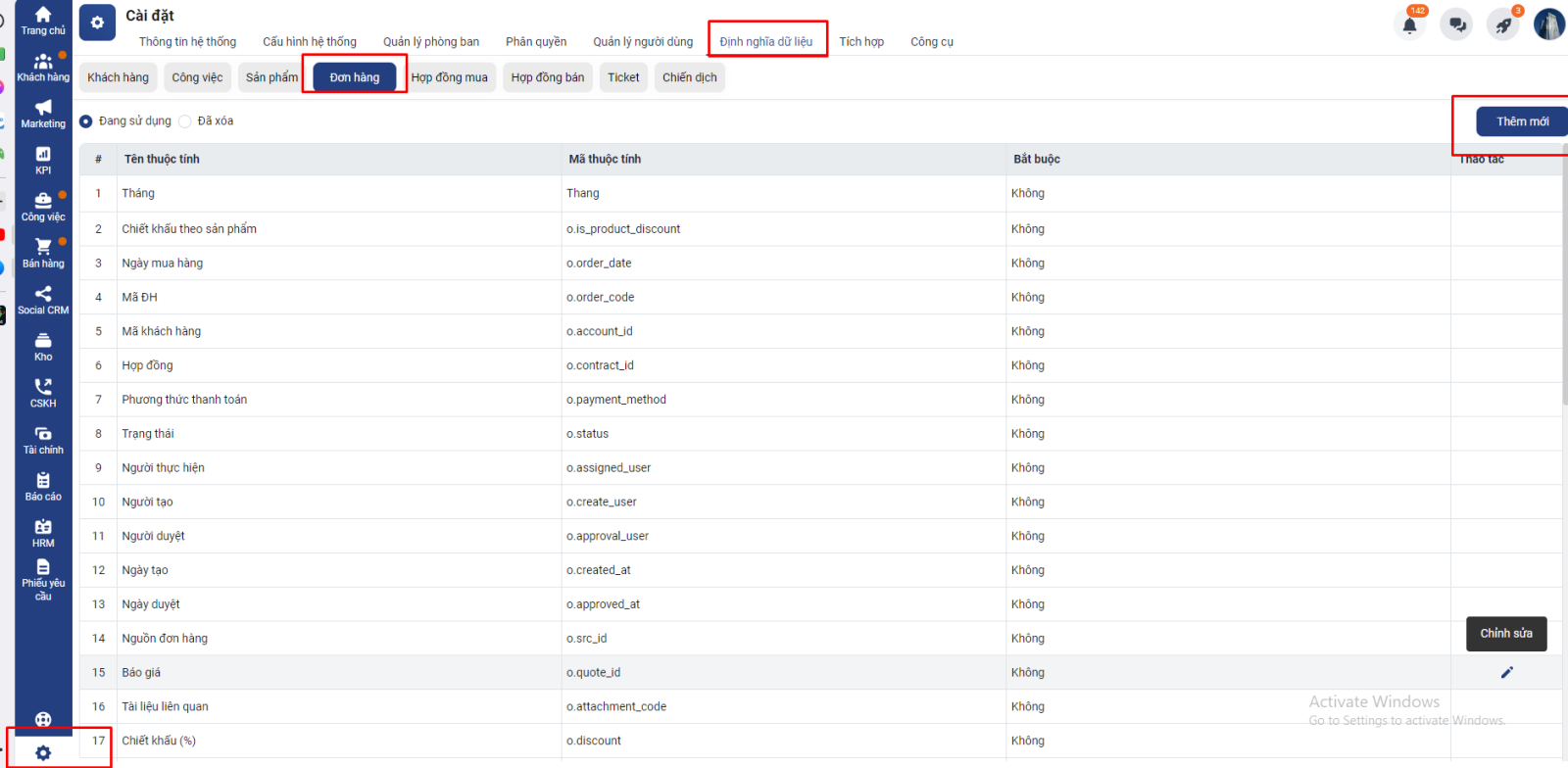
Task: Open the chat messages icon
Action: (x=1457, y=25)
